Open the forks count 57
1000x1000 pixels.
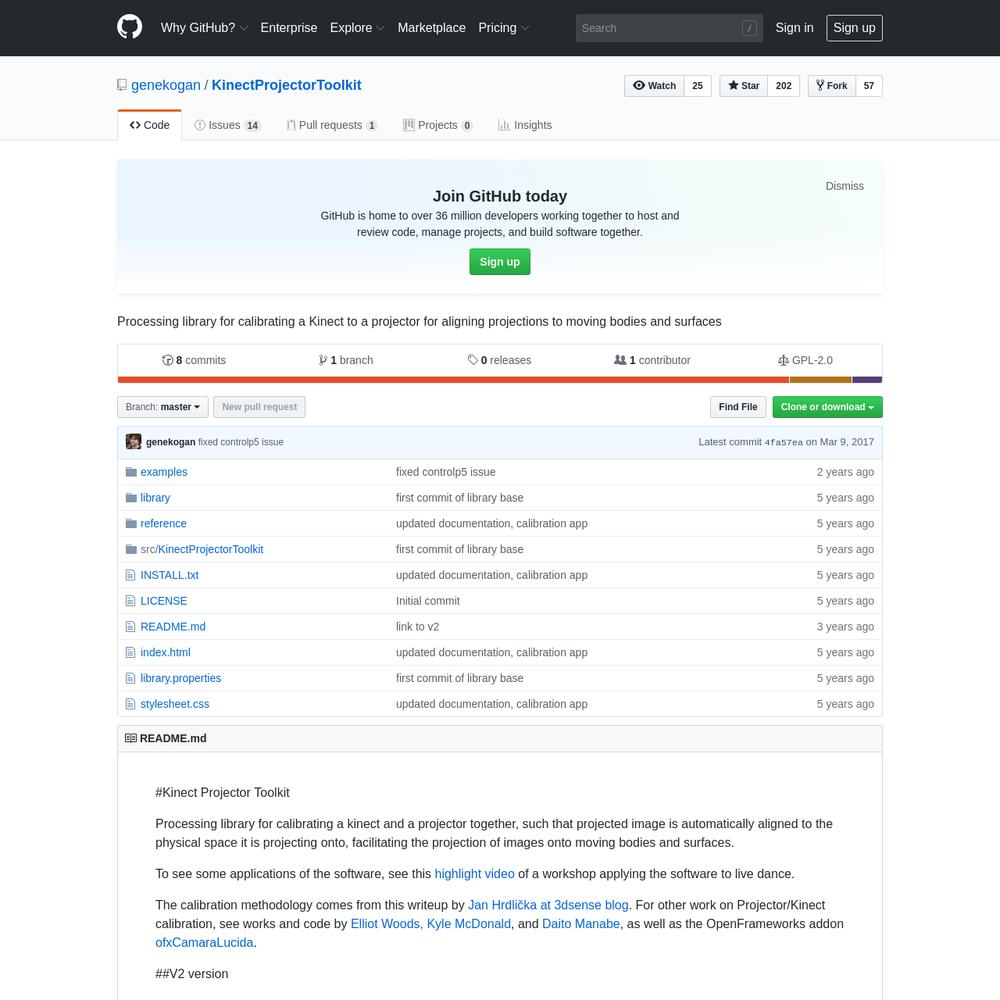(x=869, y=85)
